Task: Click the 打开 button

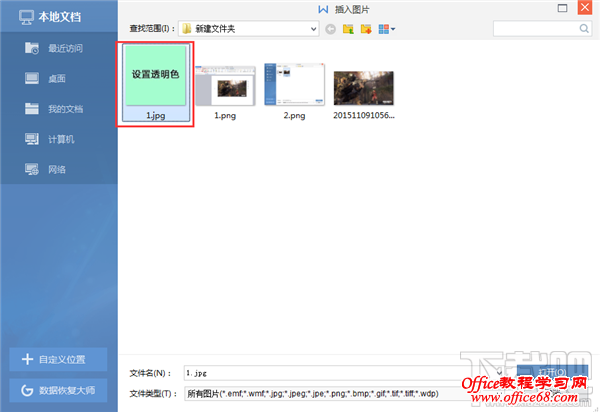Action: click(x=552, y=372)
